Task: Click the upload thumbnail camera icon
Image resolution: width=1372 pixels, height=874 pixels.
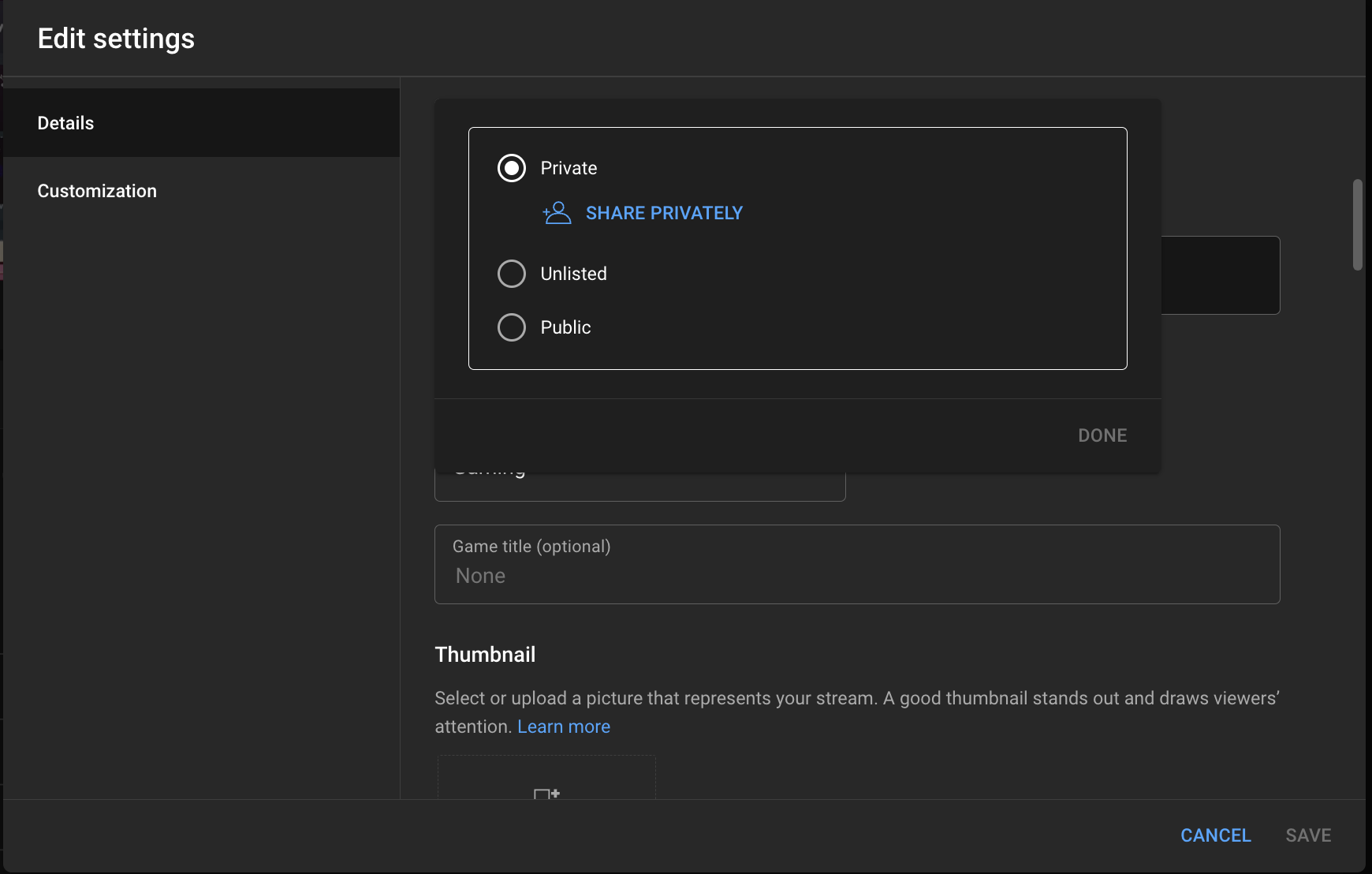Action: click(546, 794)
